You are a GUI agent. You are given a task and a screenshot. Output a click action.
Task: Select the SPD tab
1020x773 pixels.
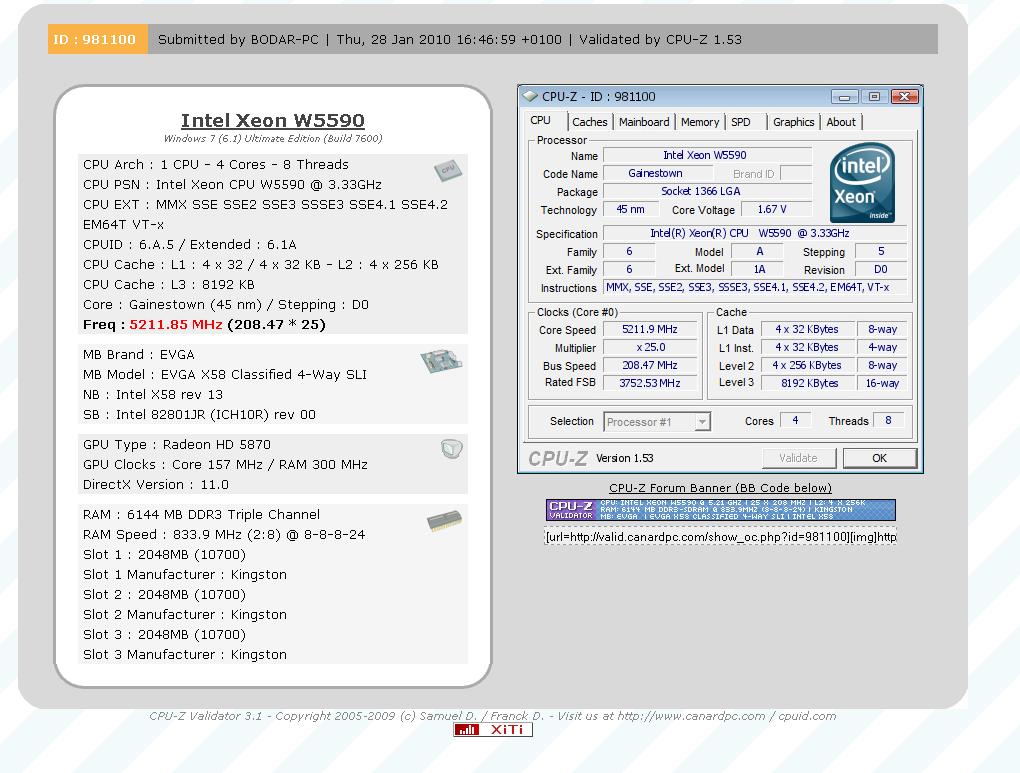(741, 122)
